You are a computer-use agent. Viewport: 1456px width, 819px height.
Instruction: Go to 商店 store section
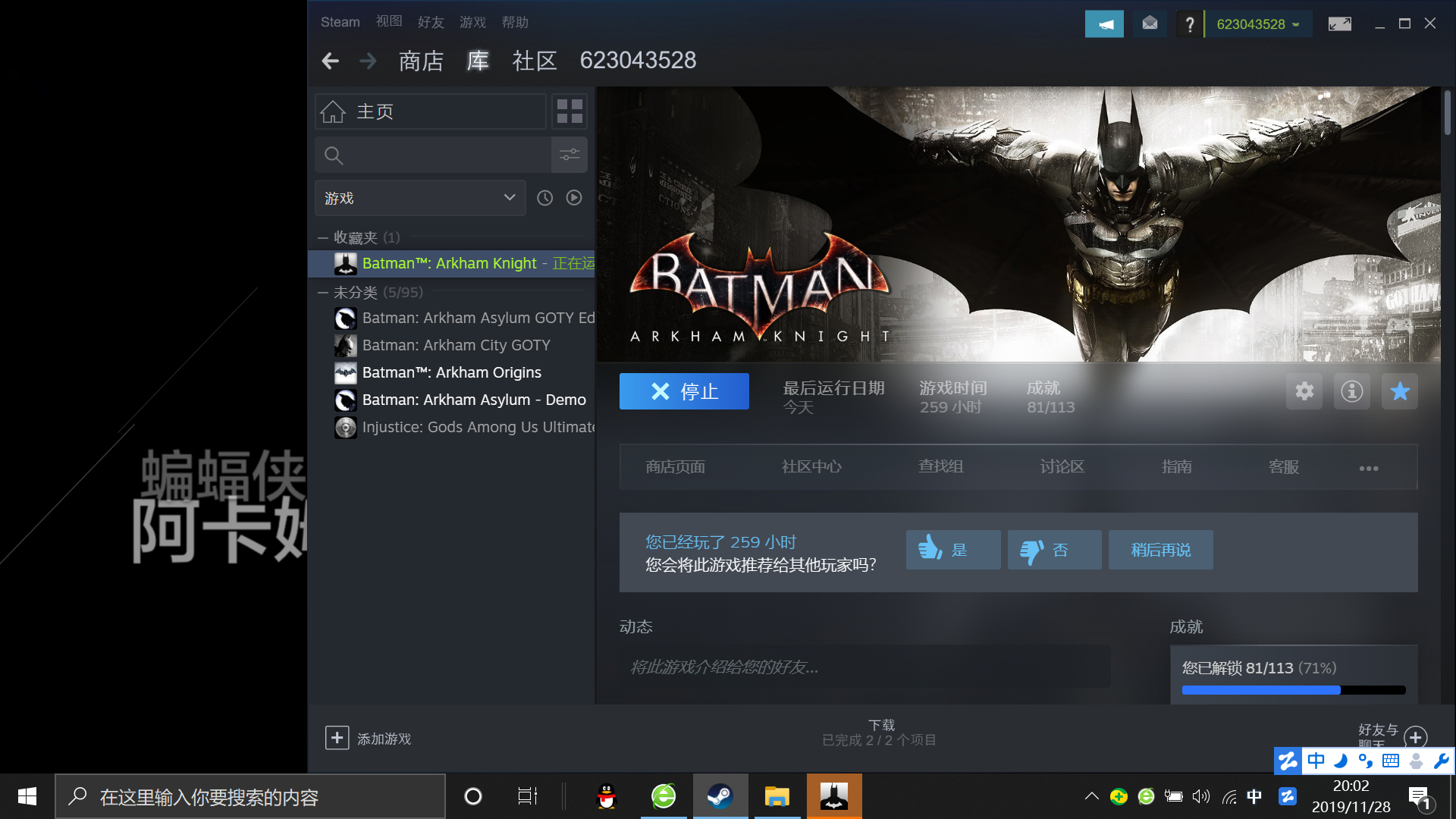pos(422,61)
